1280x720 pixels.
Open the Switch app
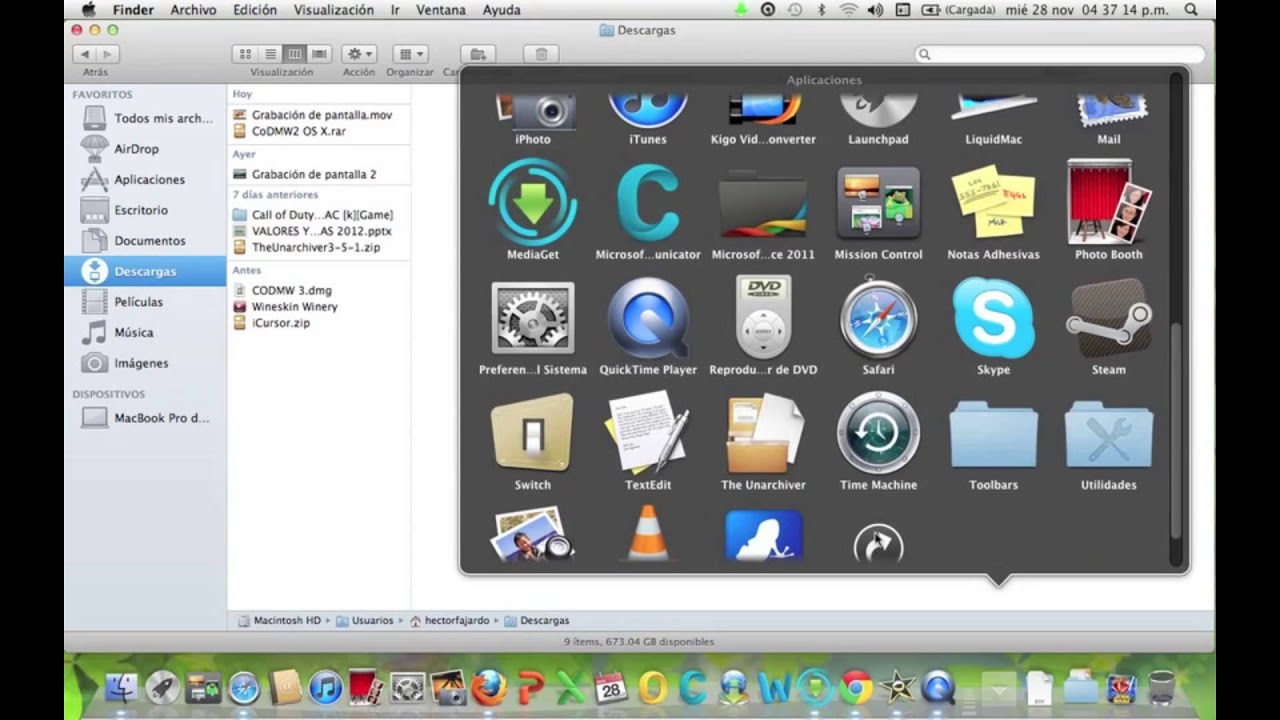click(x=533, y=433)
